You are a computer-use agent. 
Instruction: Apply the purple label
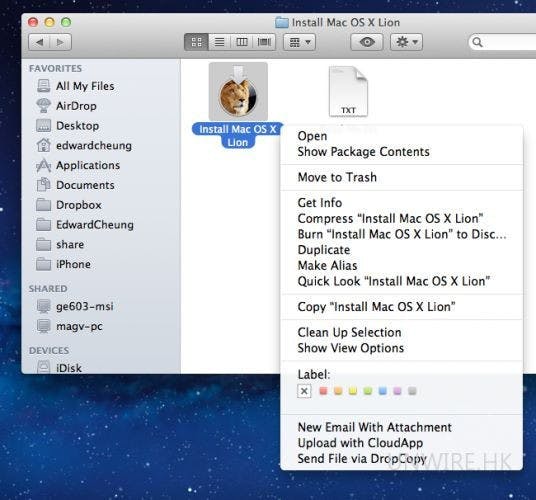397,391
